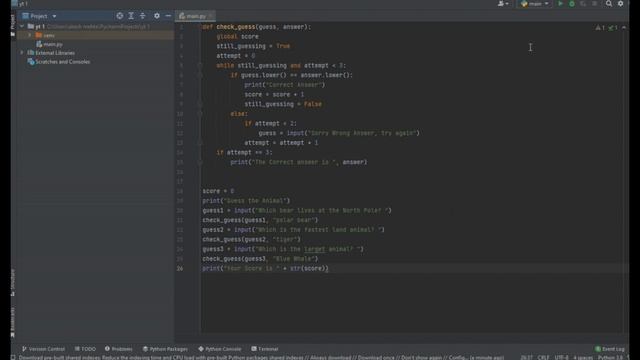Click line 26 in the editor gutter

[x=180, y=269]
